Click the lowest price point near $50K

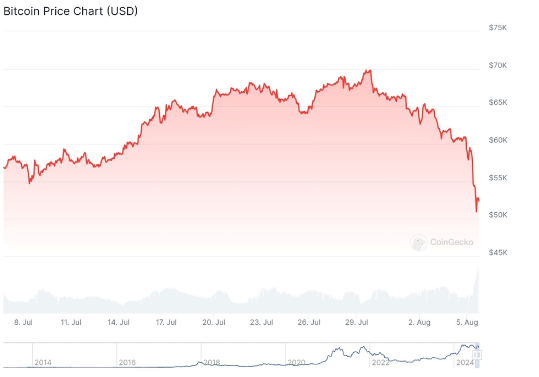[x=476, y=211]
